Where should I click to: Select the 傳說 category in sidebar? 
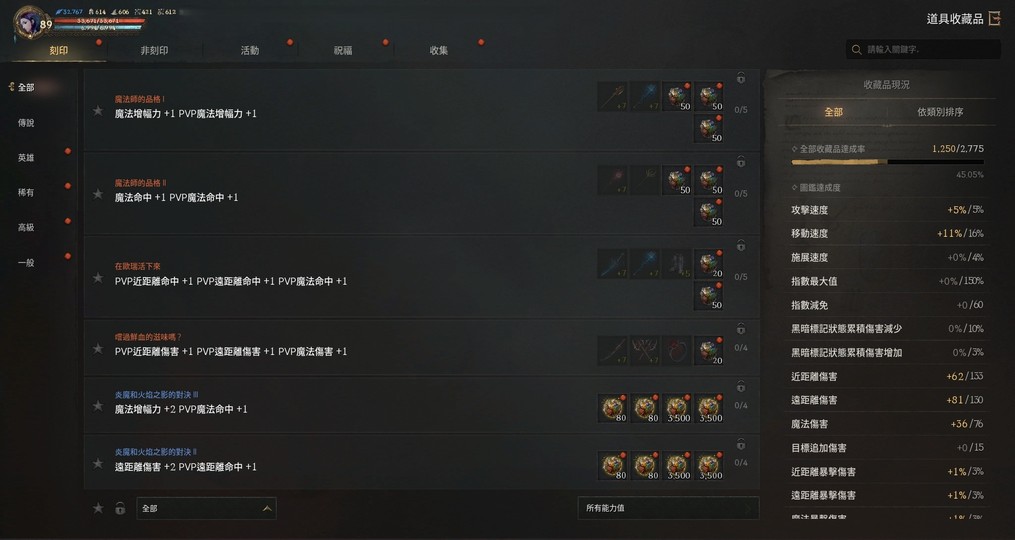[26, 122]
